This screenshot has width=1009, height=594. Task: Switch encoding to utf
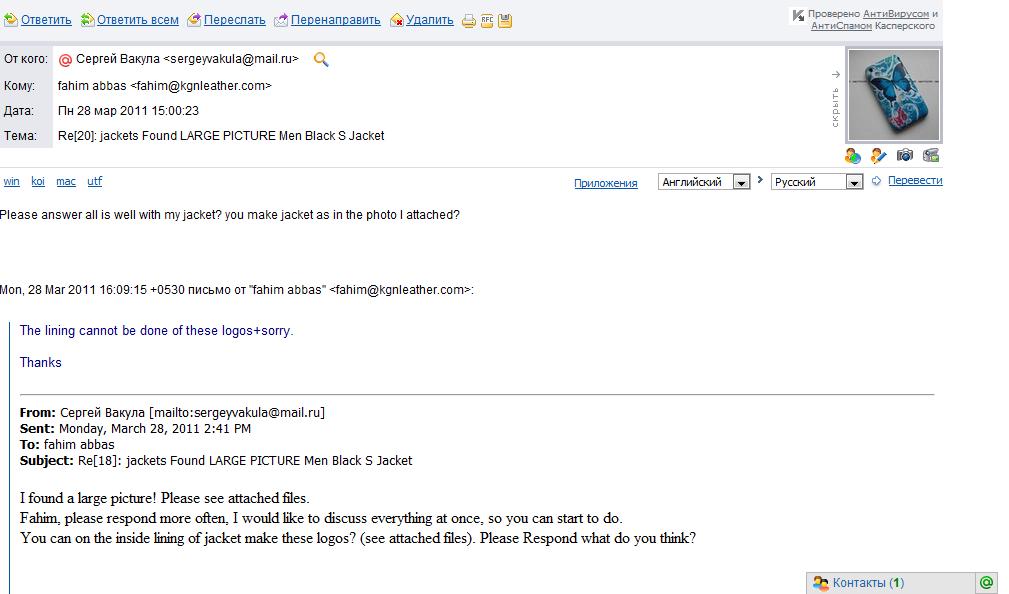point(94,181)
